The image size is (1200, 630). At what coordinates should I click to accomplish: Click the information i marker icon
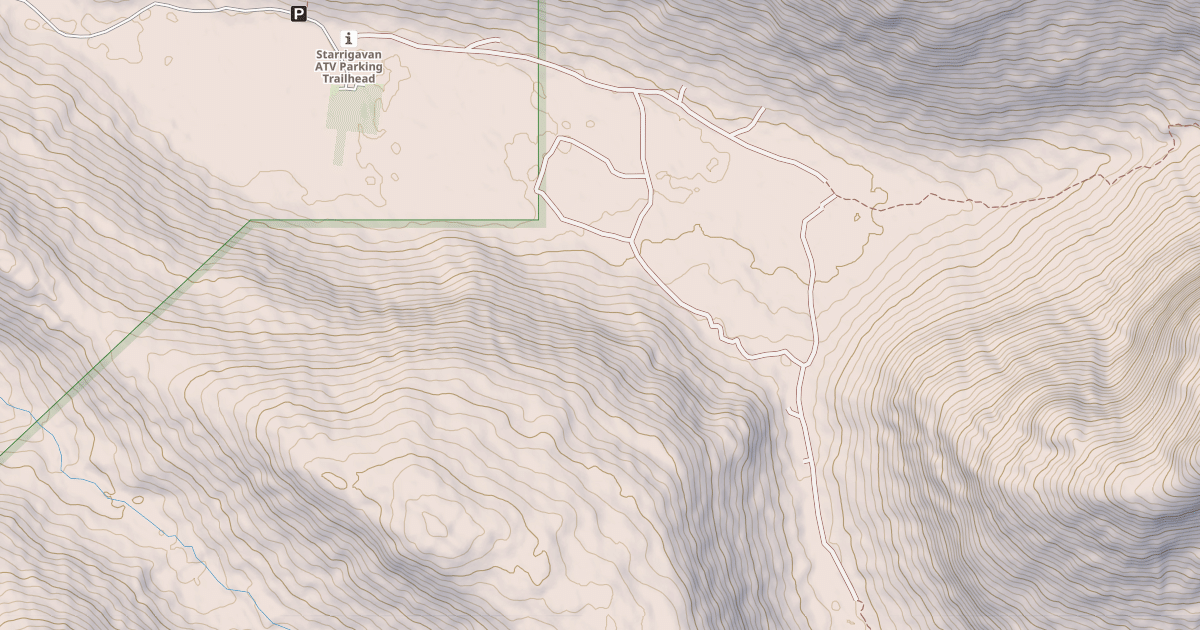click(x=349, y=37)
